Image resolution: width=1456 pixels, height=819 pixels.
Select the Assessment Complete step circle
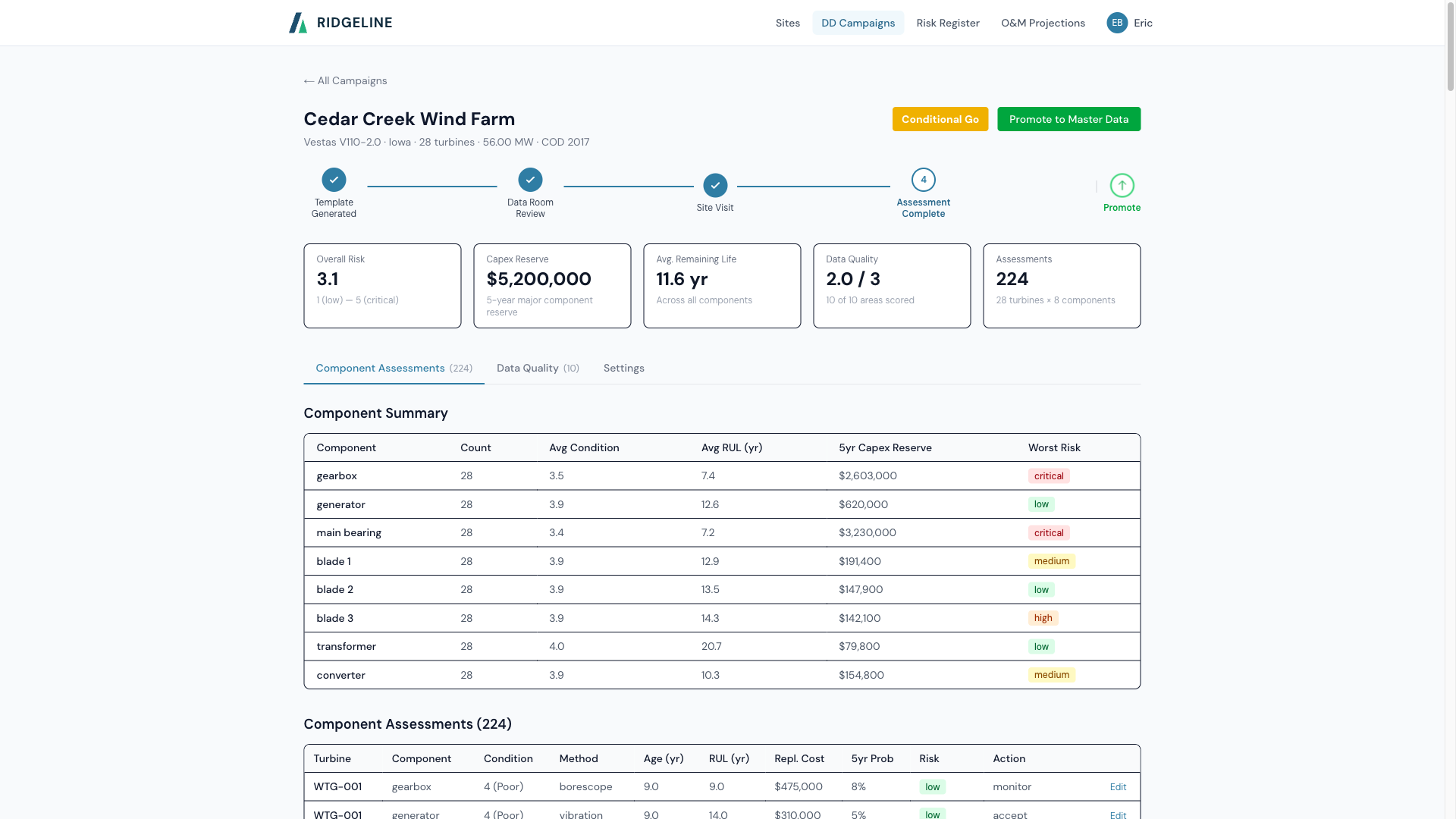pos(924,180)
